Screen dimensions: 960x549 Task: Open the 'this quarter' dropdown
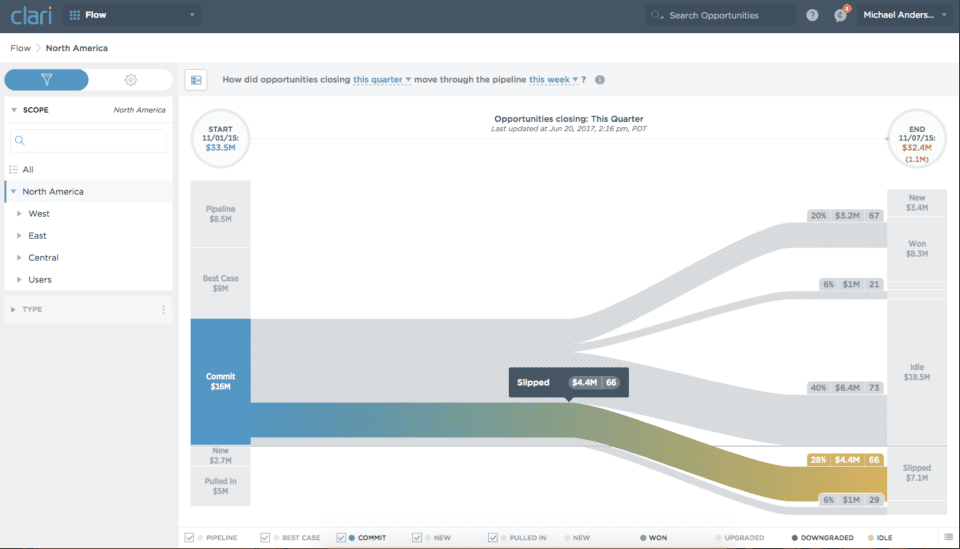[382, 80]
